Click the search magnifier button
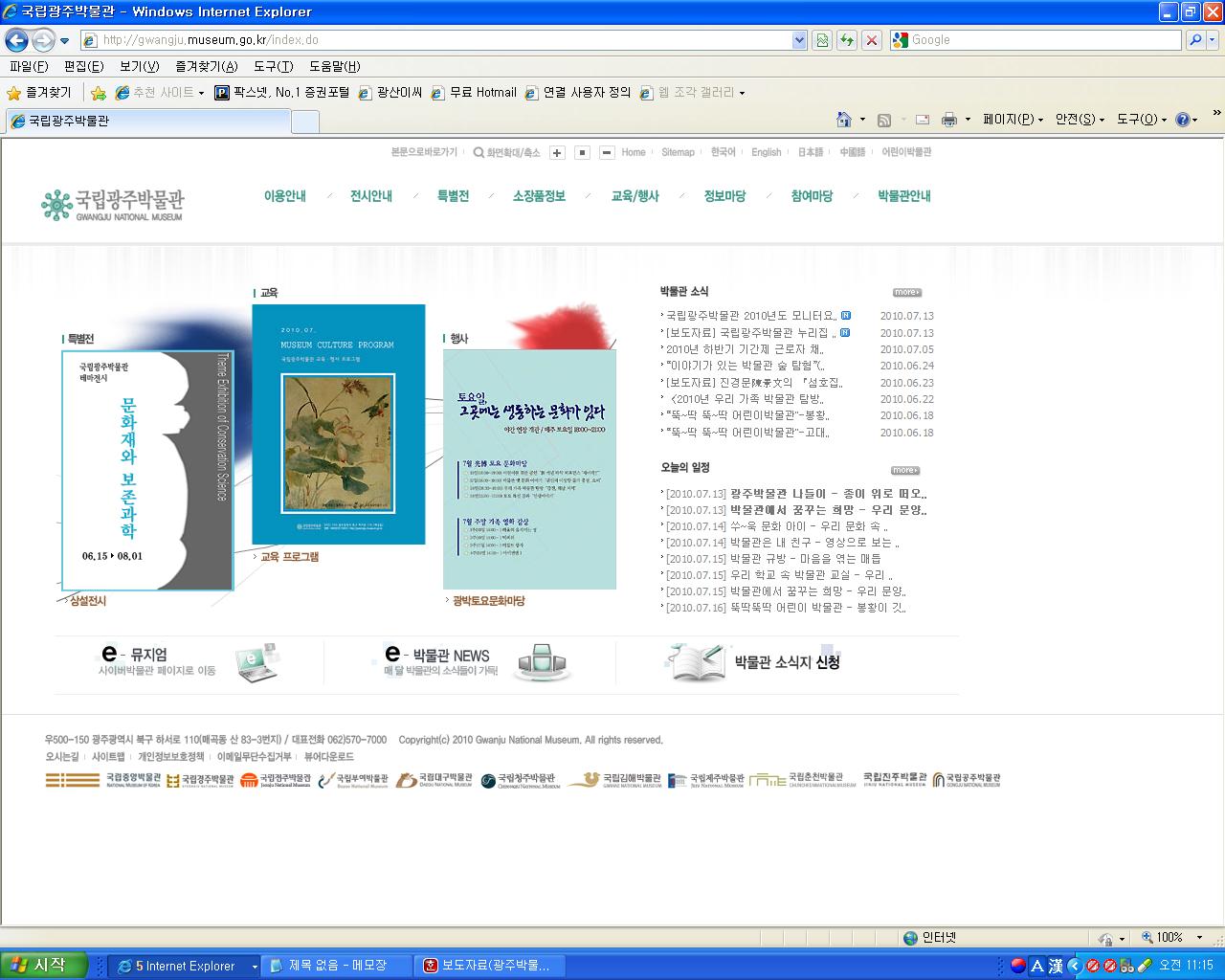This screenshot has width=1225, height=980. (x=1194, y=40)
